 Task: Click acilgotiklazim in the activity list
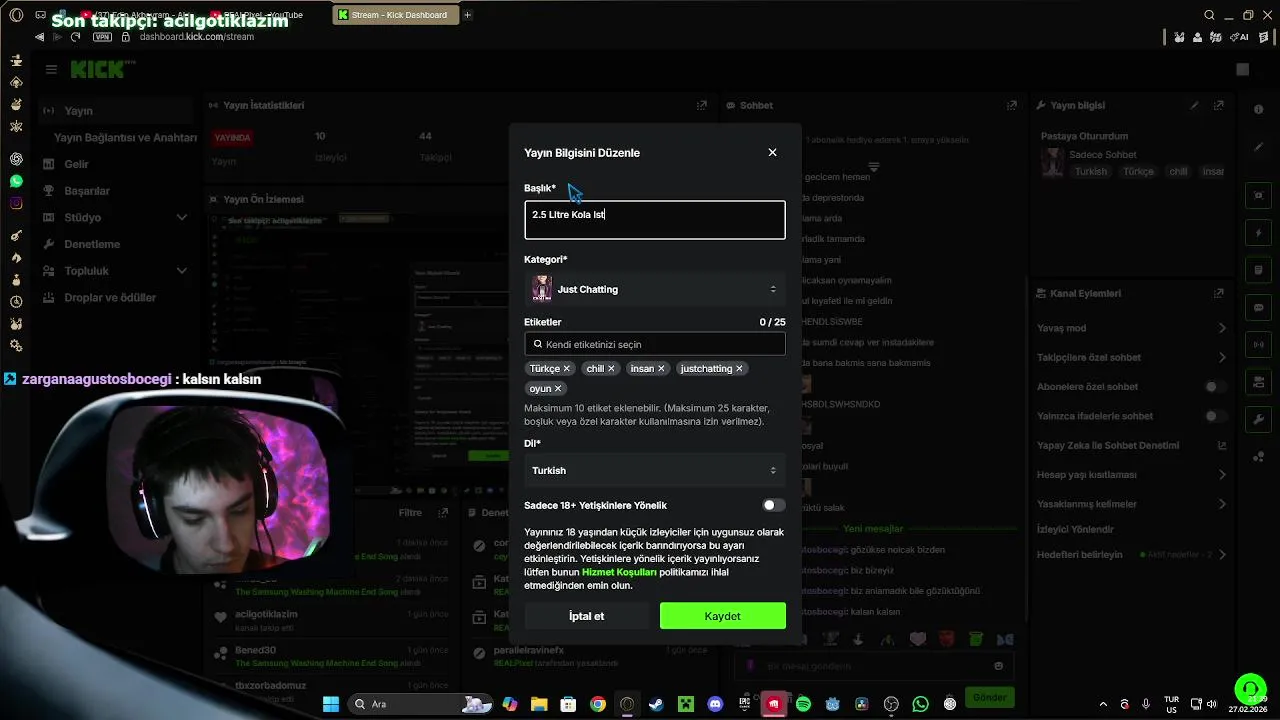pos(266,614)
